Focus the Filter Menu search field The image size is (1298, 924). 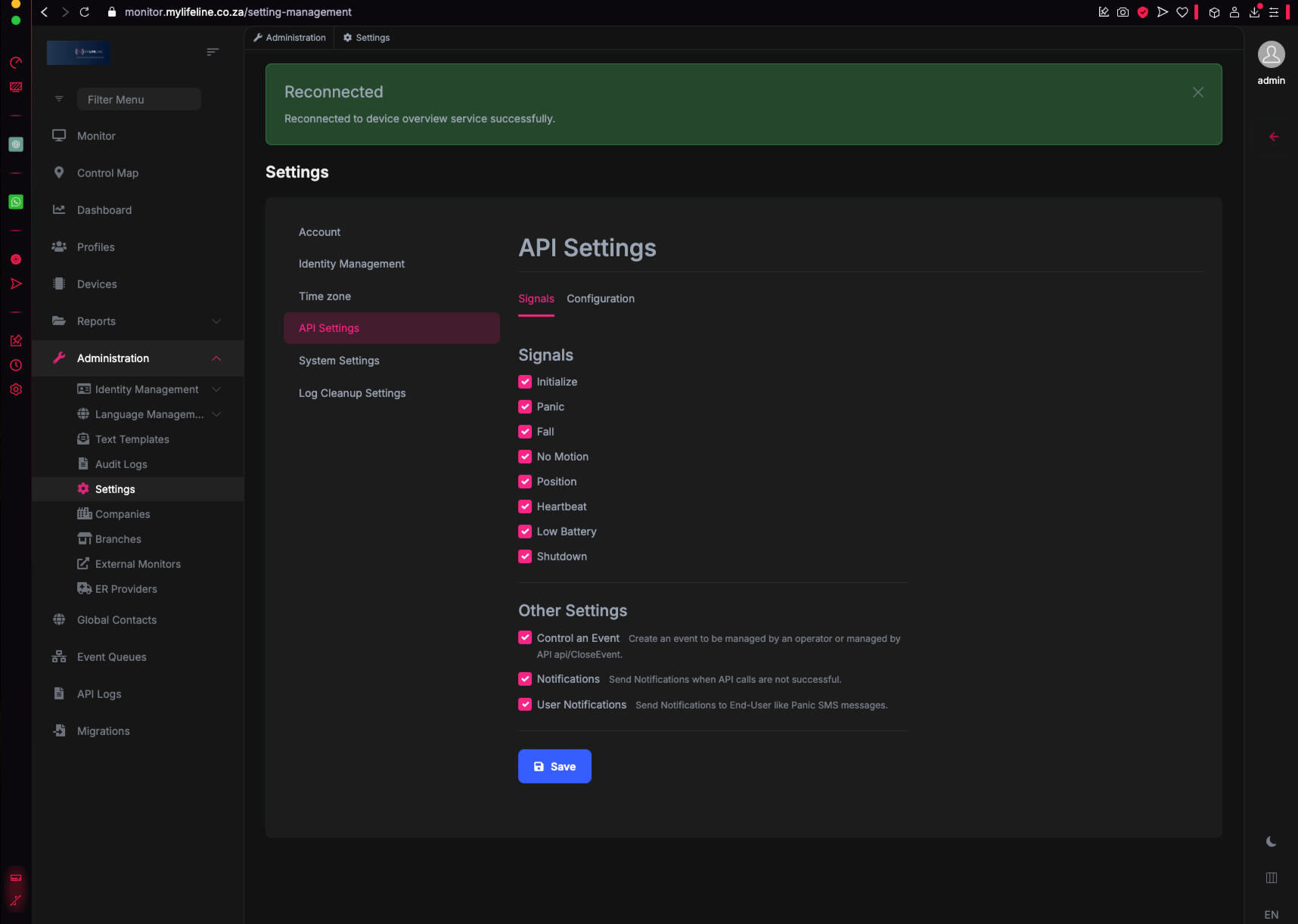[139, 99]
